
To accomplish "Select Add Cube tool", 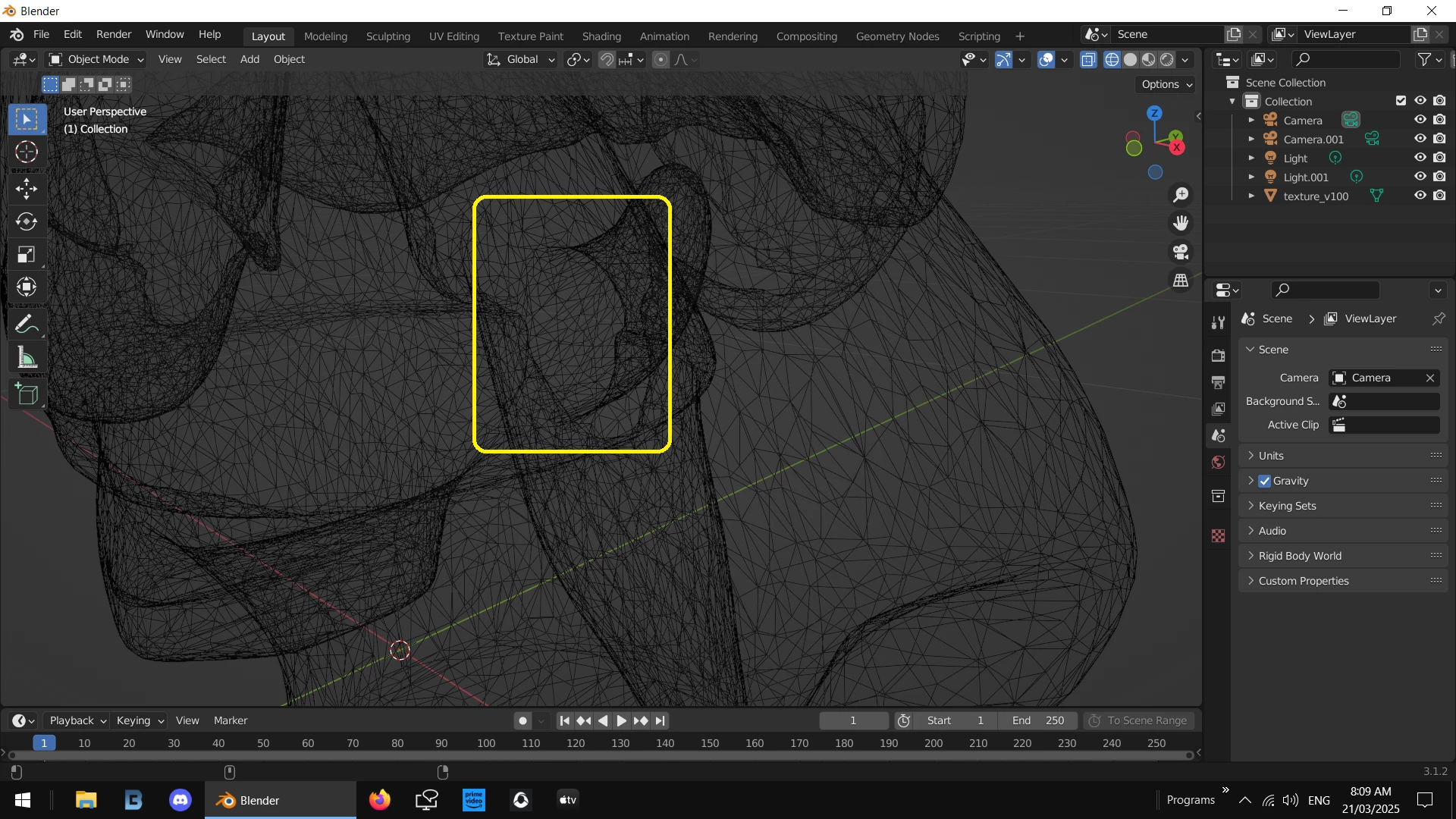I will pyautogui.click(x=27, y=394).
